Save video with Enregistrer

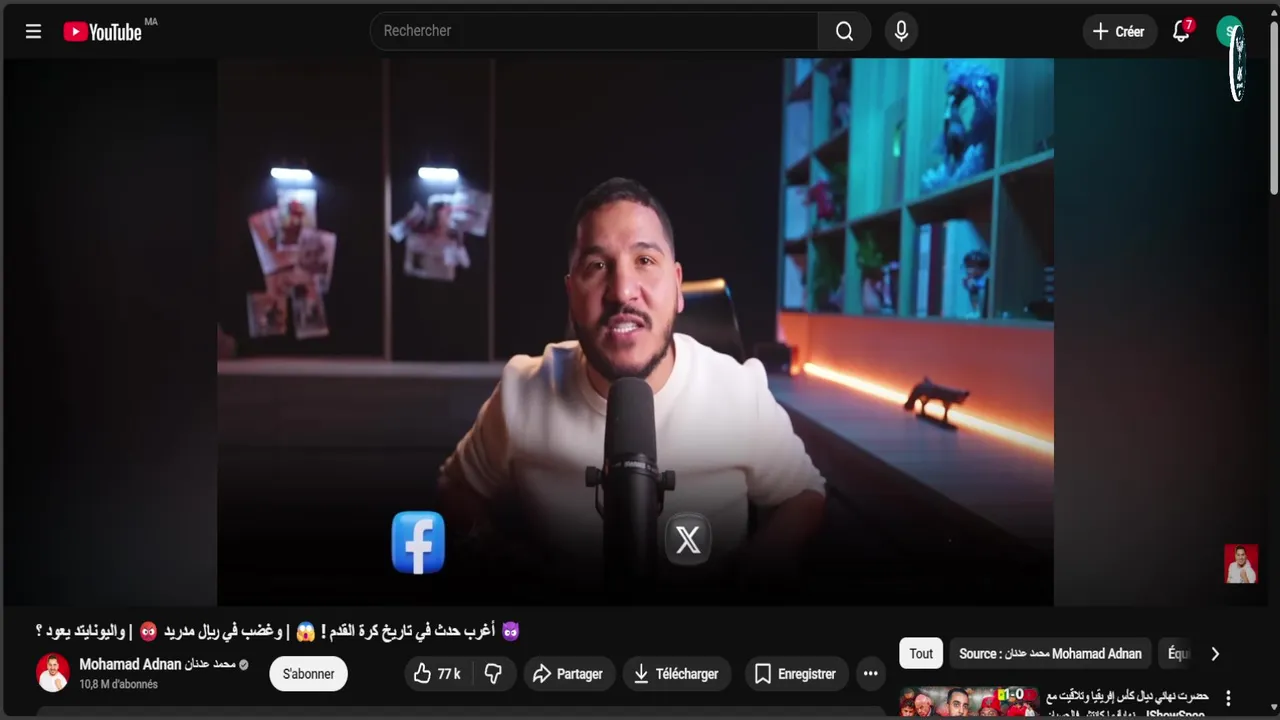pyautogui.click(x=795, y=674)
